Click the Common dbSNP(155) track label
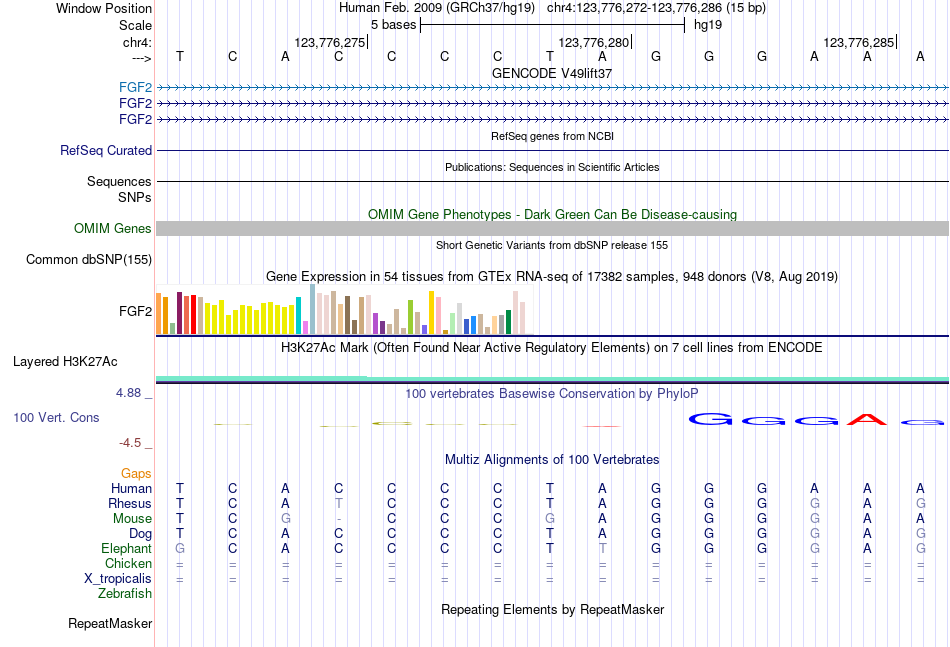This screenshot has height=647, width=950. 88,259
